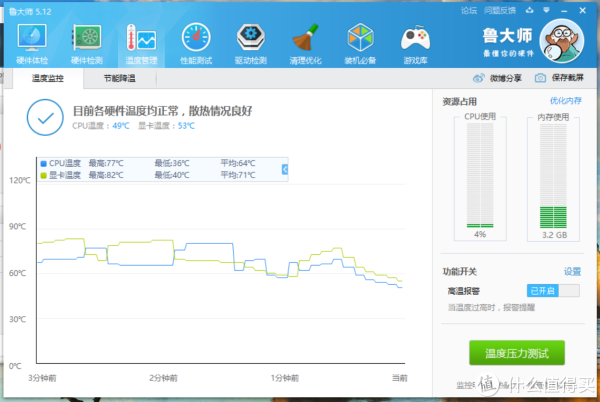Click 保存截屏 camera button
Screen dimensions: 600x402
coord(559,78)
